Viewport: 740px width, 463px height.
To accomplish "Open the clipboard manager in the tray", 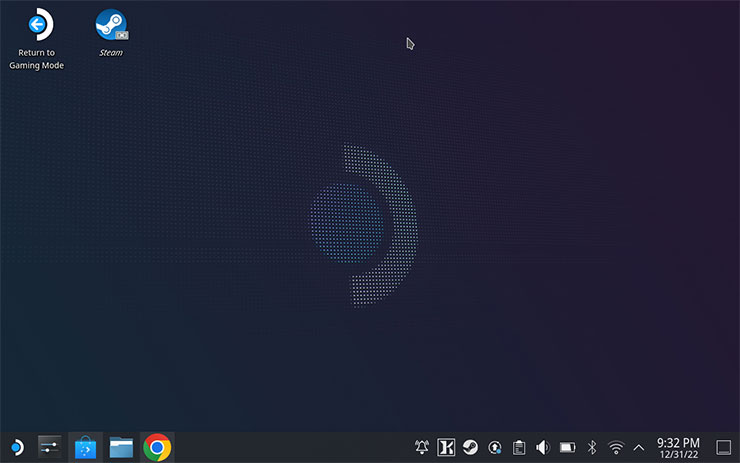I will point(518,447).
